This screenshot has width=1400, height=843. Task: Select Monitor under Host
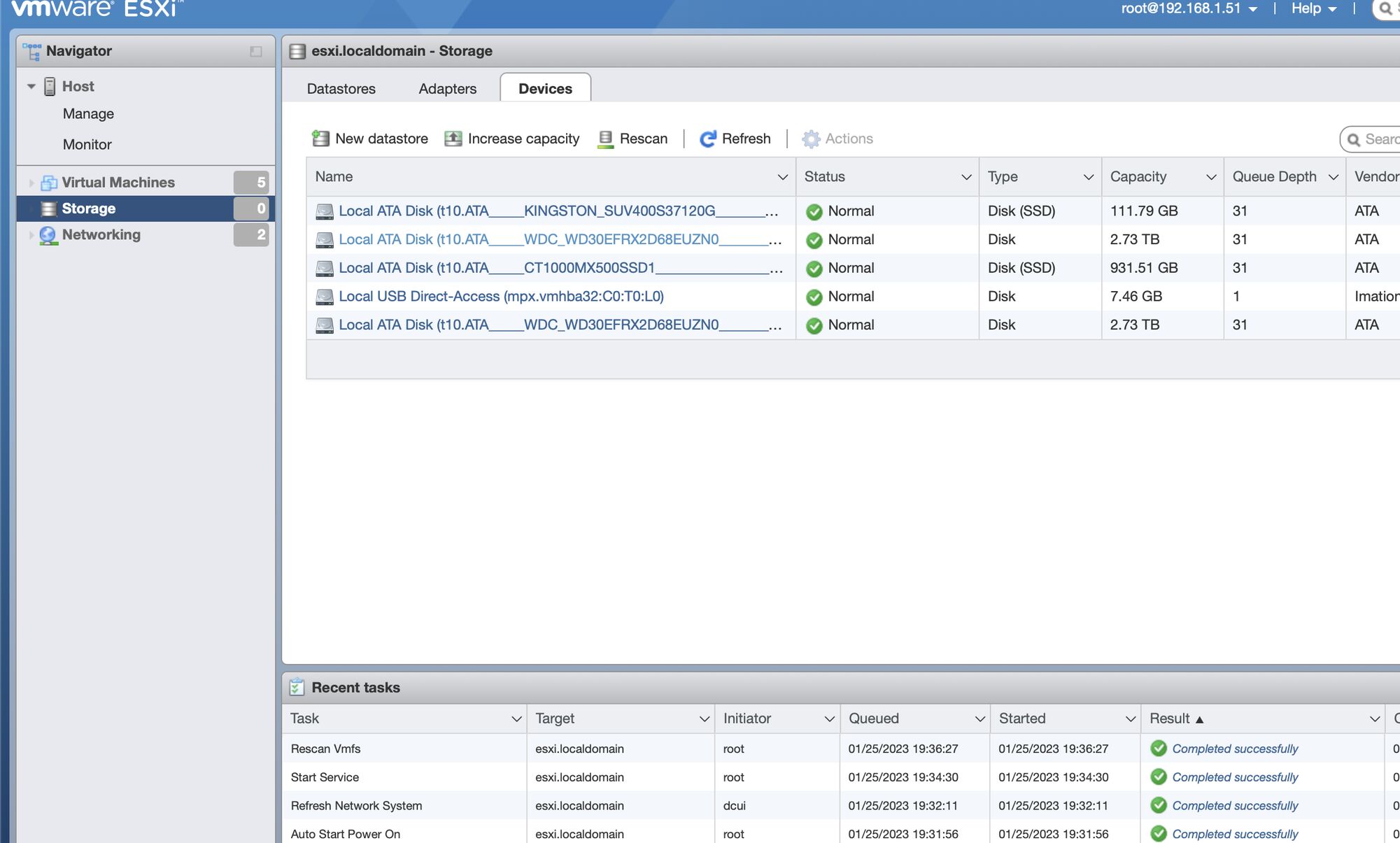point(87,144)
